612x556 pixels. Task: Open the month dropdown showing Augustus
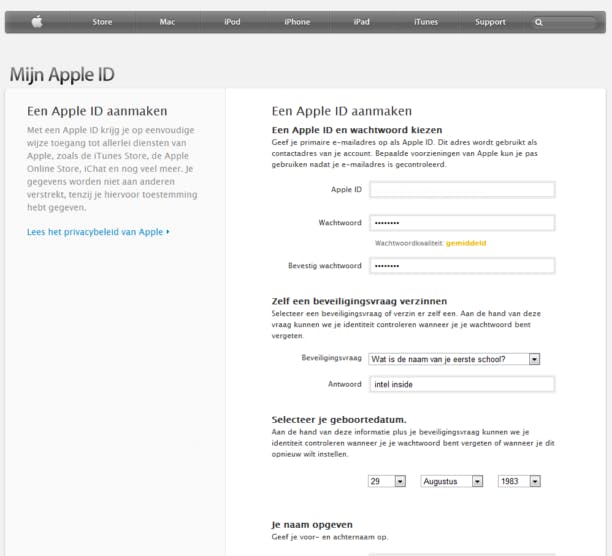(x=452, y=481)
